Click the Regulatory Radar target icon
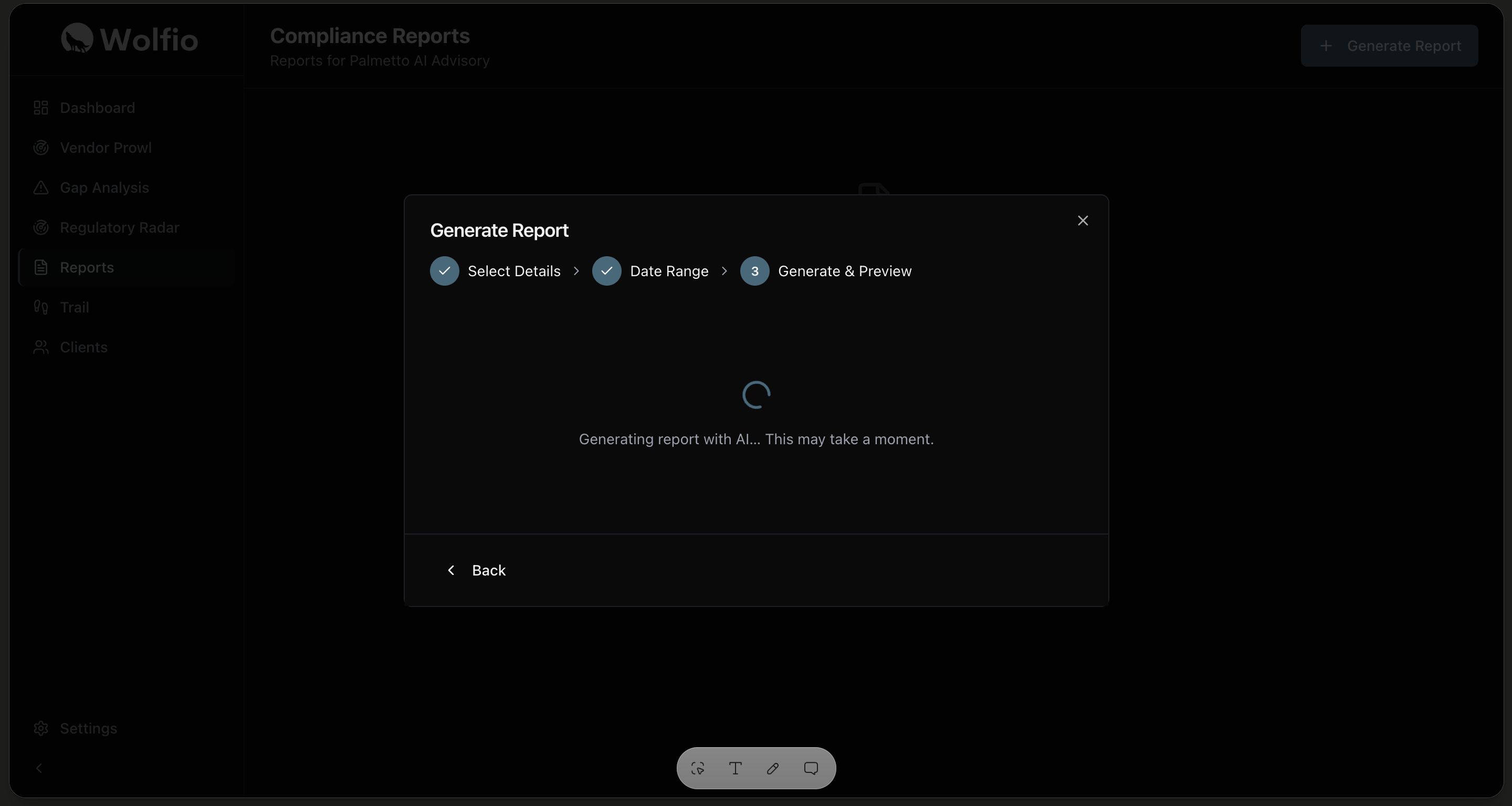Viewport: 1512px width, 806px height. (40, 228)
